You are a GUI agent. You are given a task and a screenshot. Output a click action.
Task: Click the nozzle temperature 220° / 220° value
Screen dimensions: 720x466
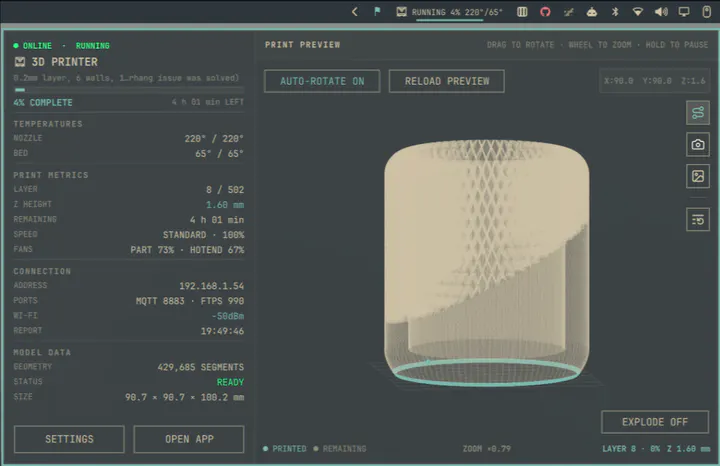[x=214, y=139]
